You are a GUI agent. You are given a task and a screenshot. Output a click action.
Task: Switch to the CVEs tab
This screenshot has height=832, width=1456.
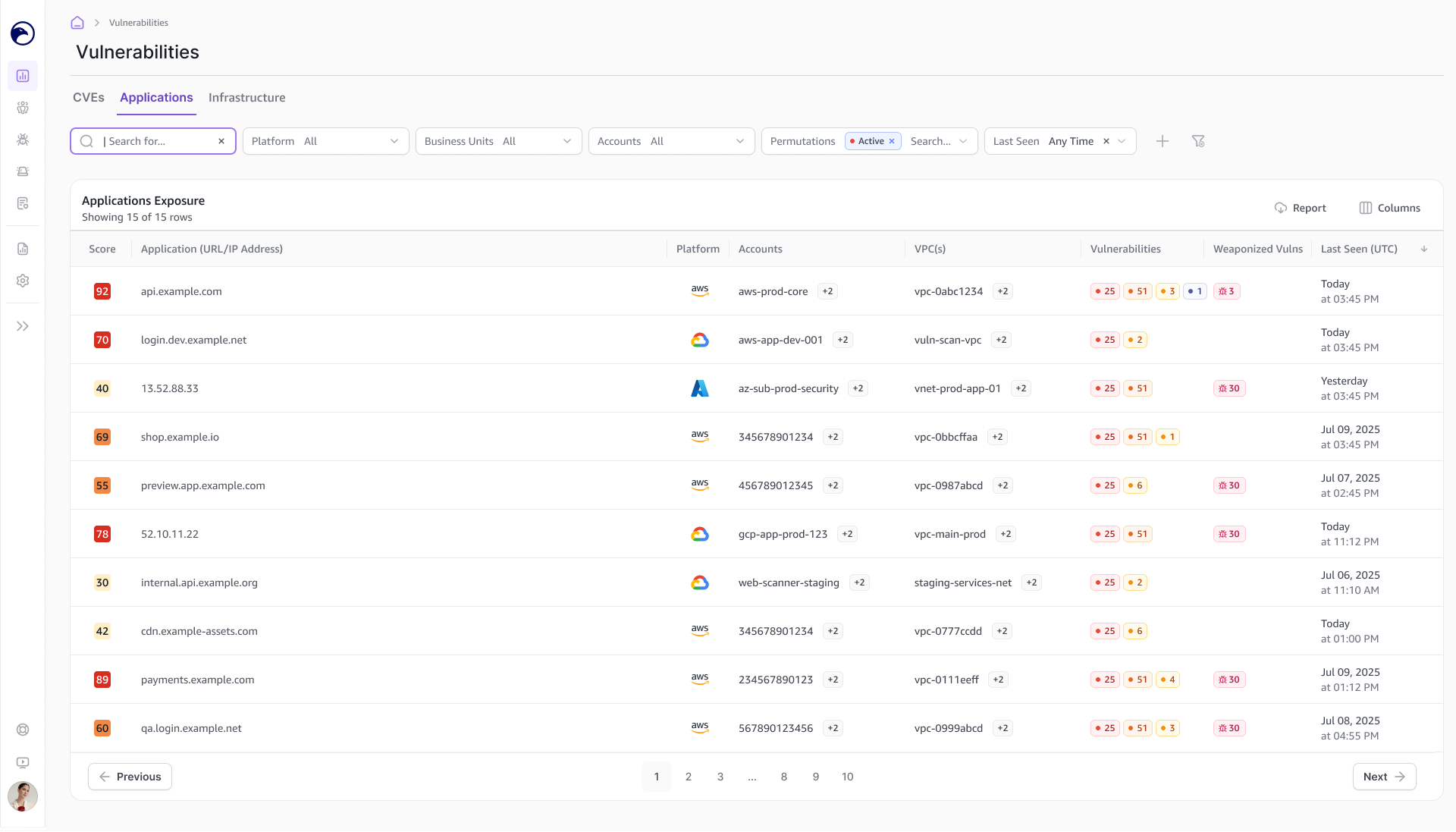tap(89, 98)
